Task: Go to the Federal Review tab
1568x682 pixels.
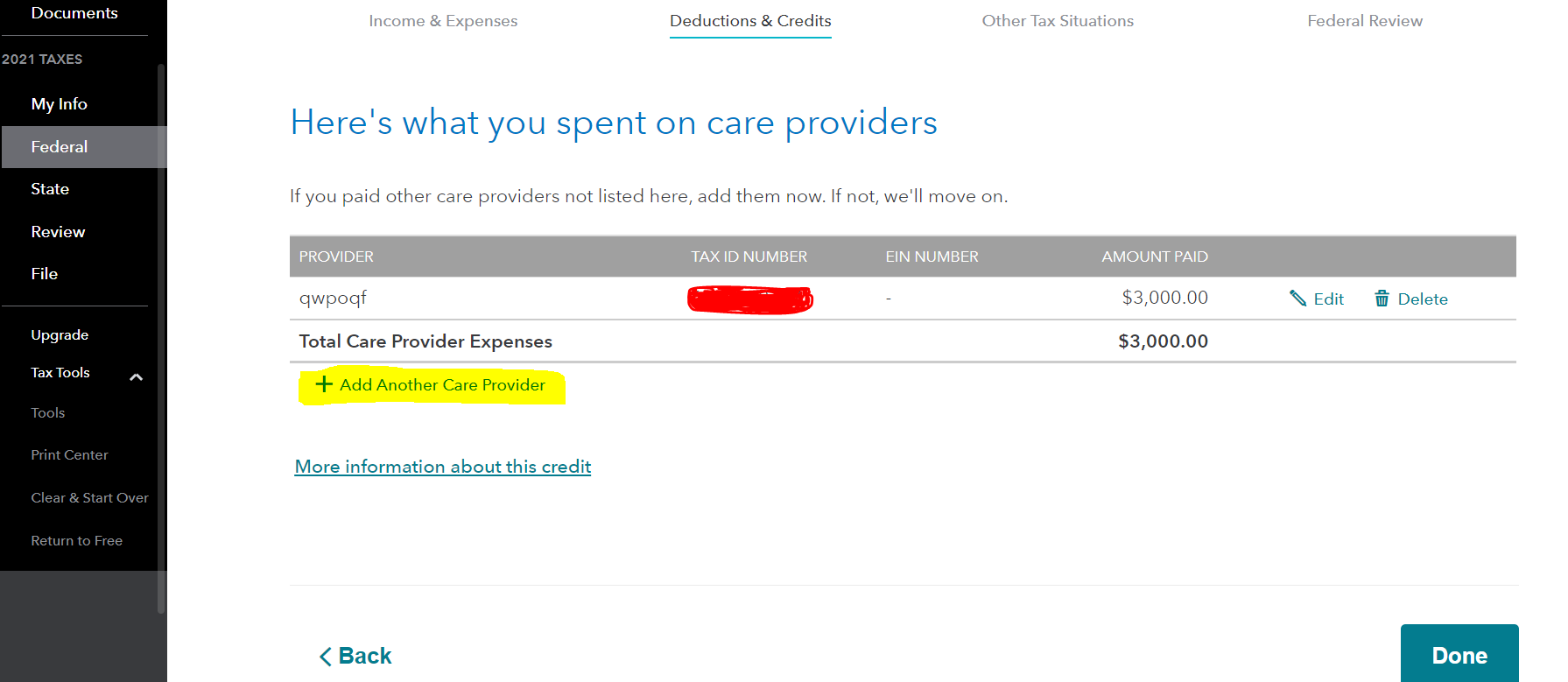Action: [x=1365, y=21]
